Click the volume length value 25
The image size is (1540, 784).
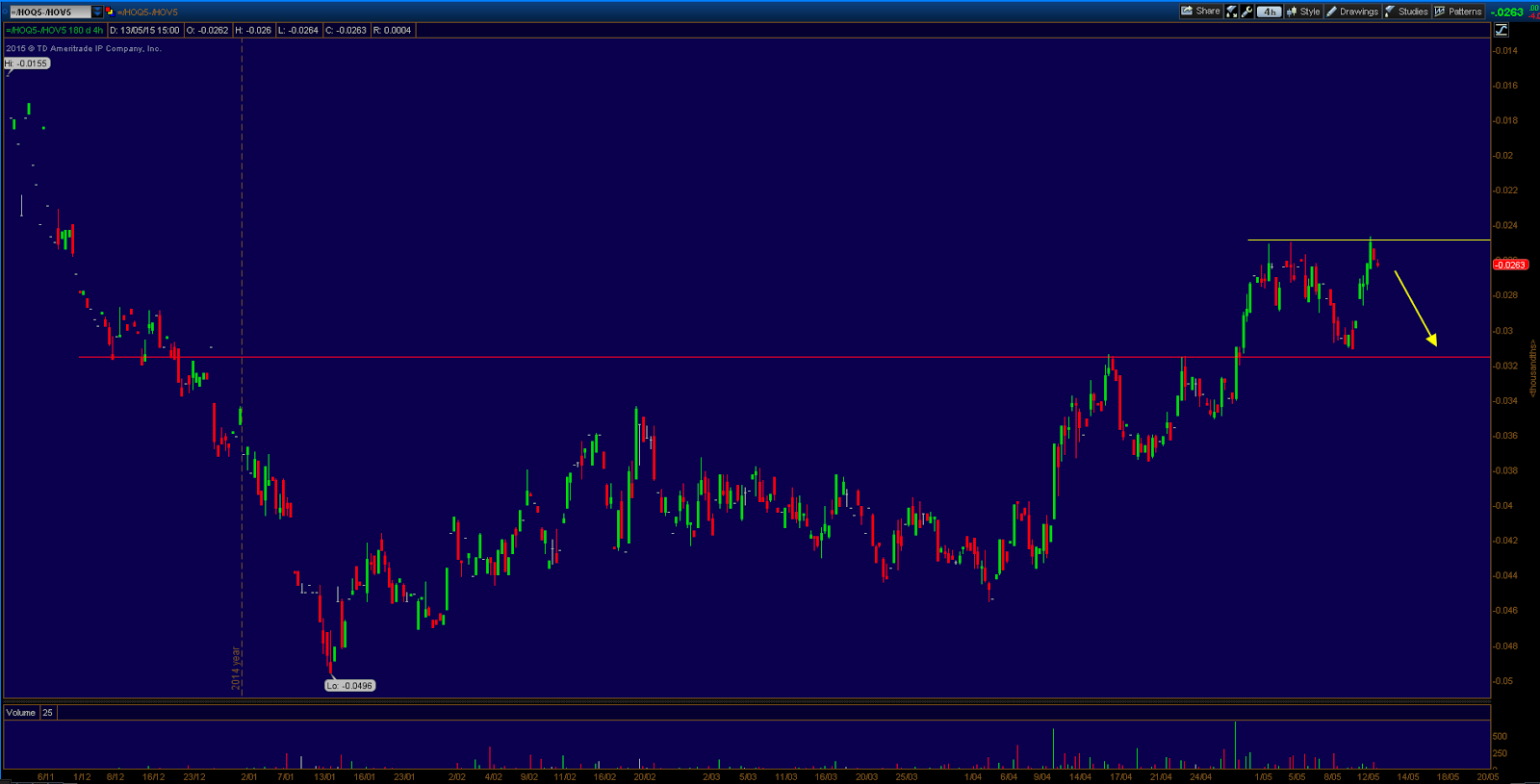pos(47,713)
